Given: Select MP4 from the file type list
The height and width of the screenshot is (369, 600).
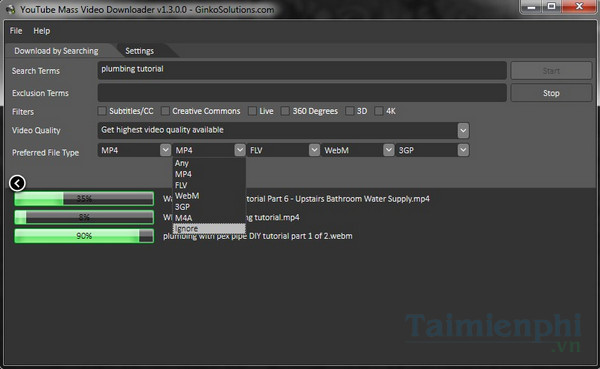Looking at the screenshot, I should 209,174.
